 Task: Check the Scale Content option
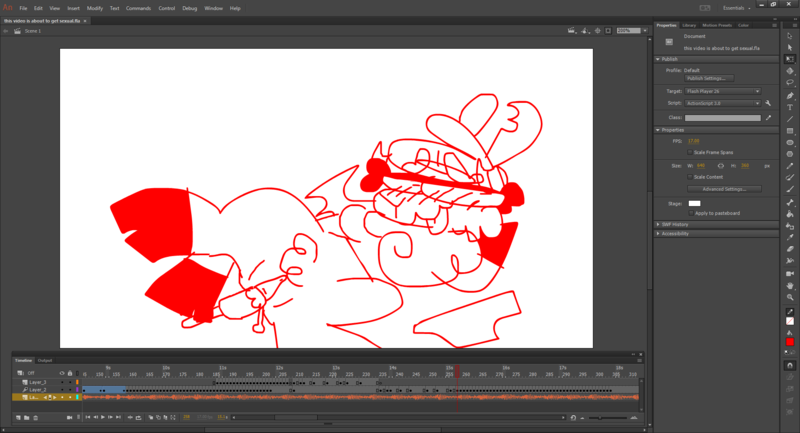691,177
